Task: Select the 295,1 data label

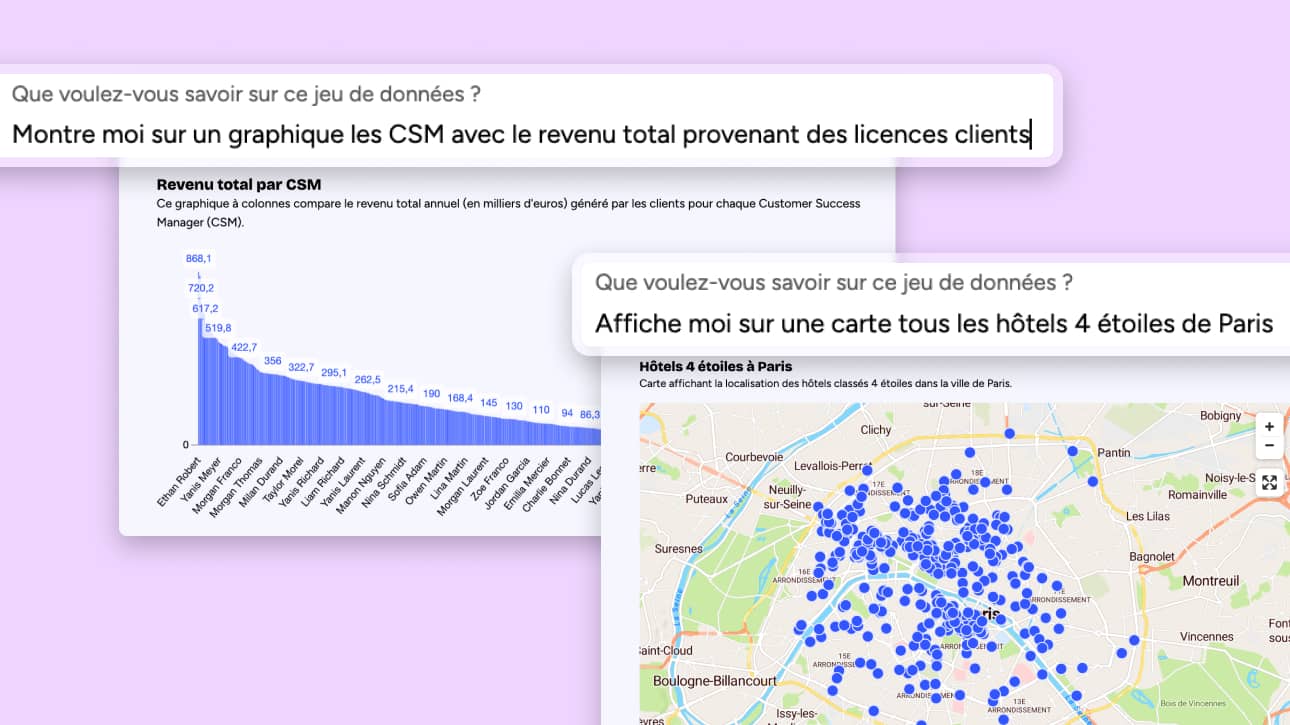Action: 332,373
